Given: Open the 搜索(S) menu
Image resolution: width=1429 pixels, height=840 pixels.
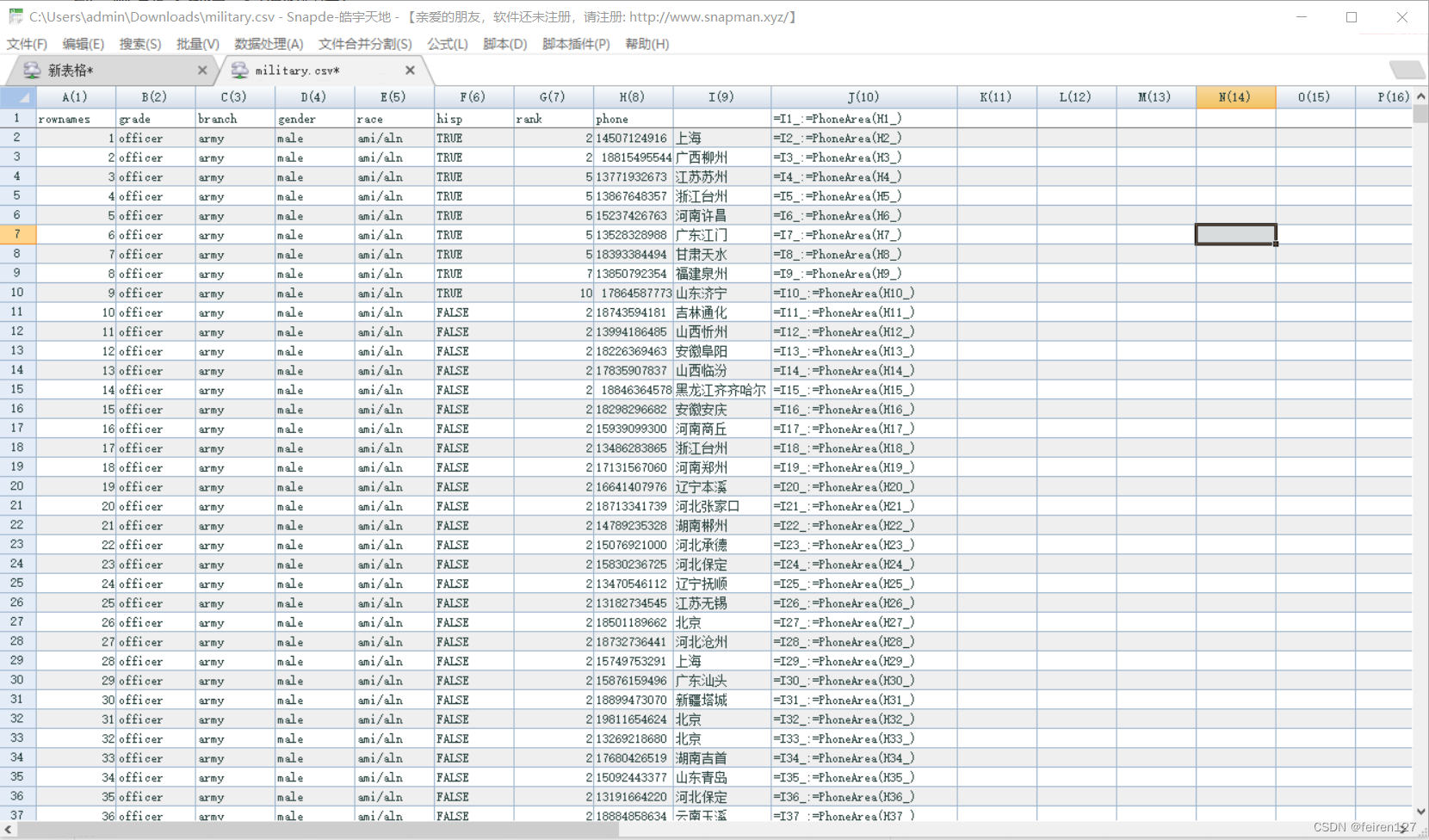Looking at the screenshot, I should pos(140,44).
